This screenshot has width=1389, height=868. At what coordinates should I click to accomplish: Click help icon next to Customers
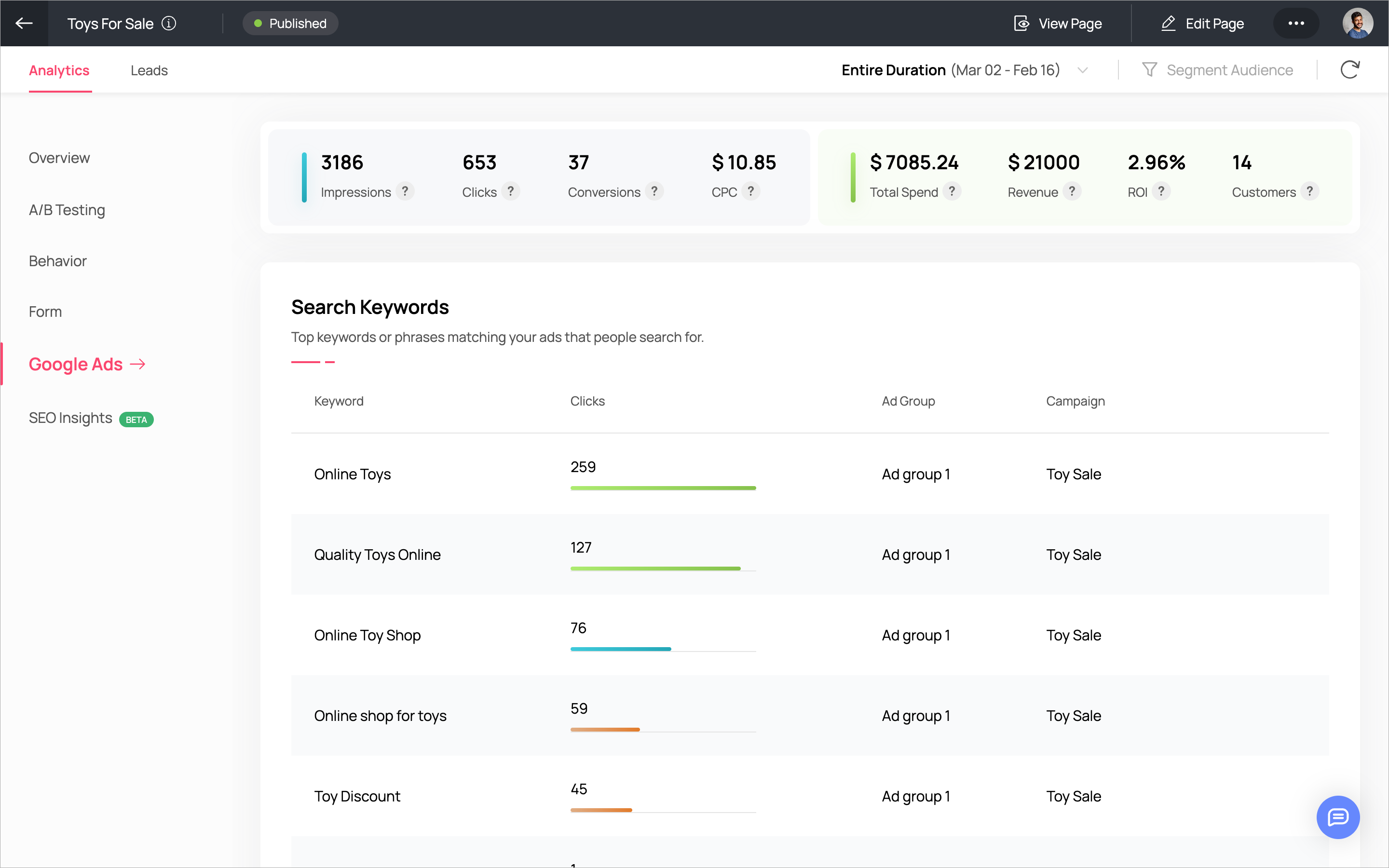click(x=1310, y=191)
